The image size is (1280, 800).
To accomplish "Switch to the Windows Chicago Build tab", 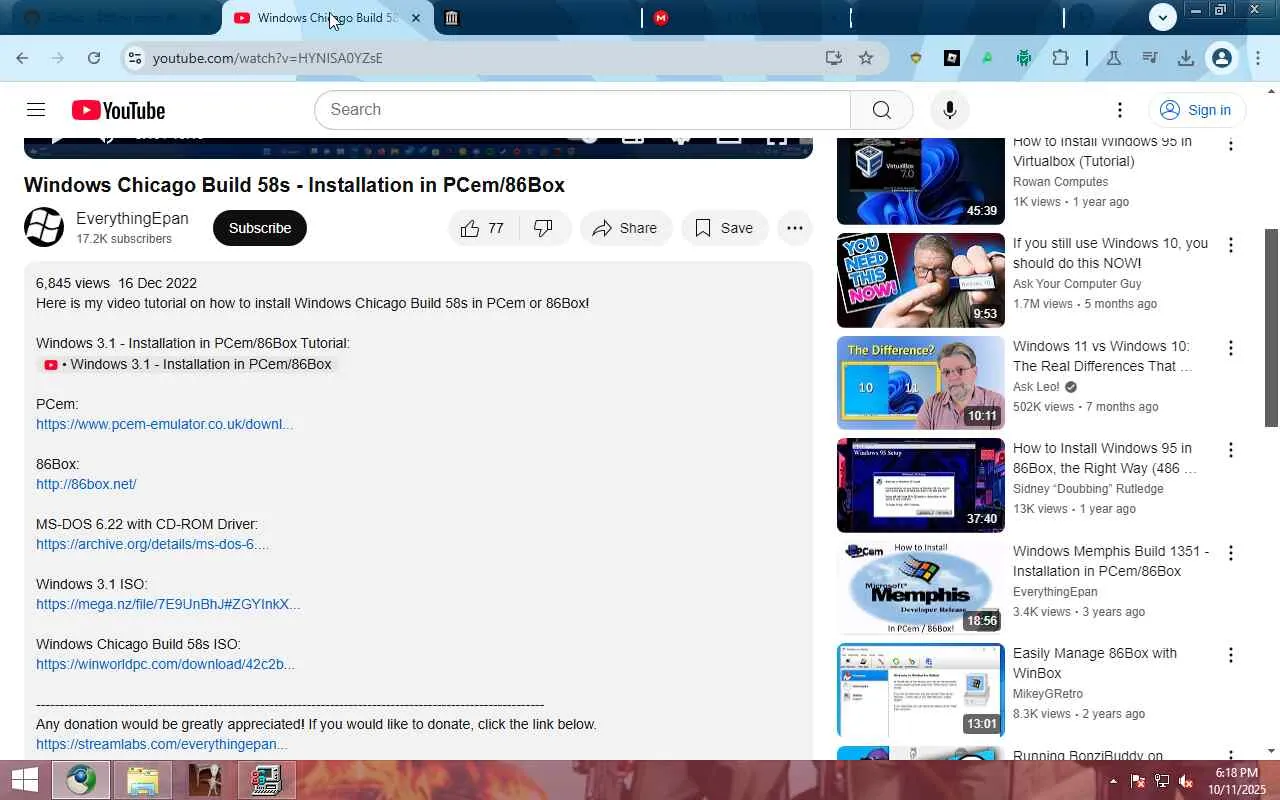I will [x=327, y=18].
